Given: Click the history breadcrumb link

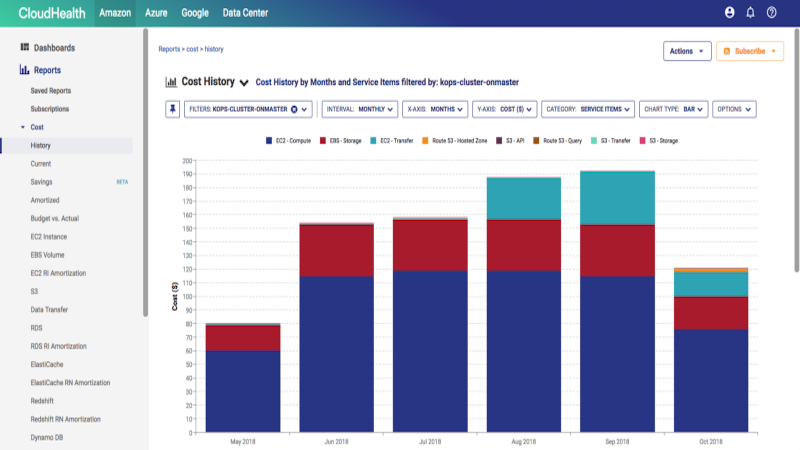Looking at the screenshot, I should coord(214,49).
